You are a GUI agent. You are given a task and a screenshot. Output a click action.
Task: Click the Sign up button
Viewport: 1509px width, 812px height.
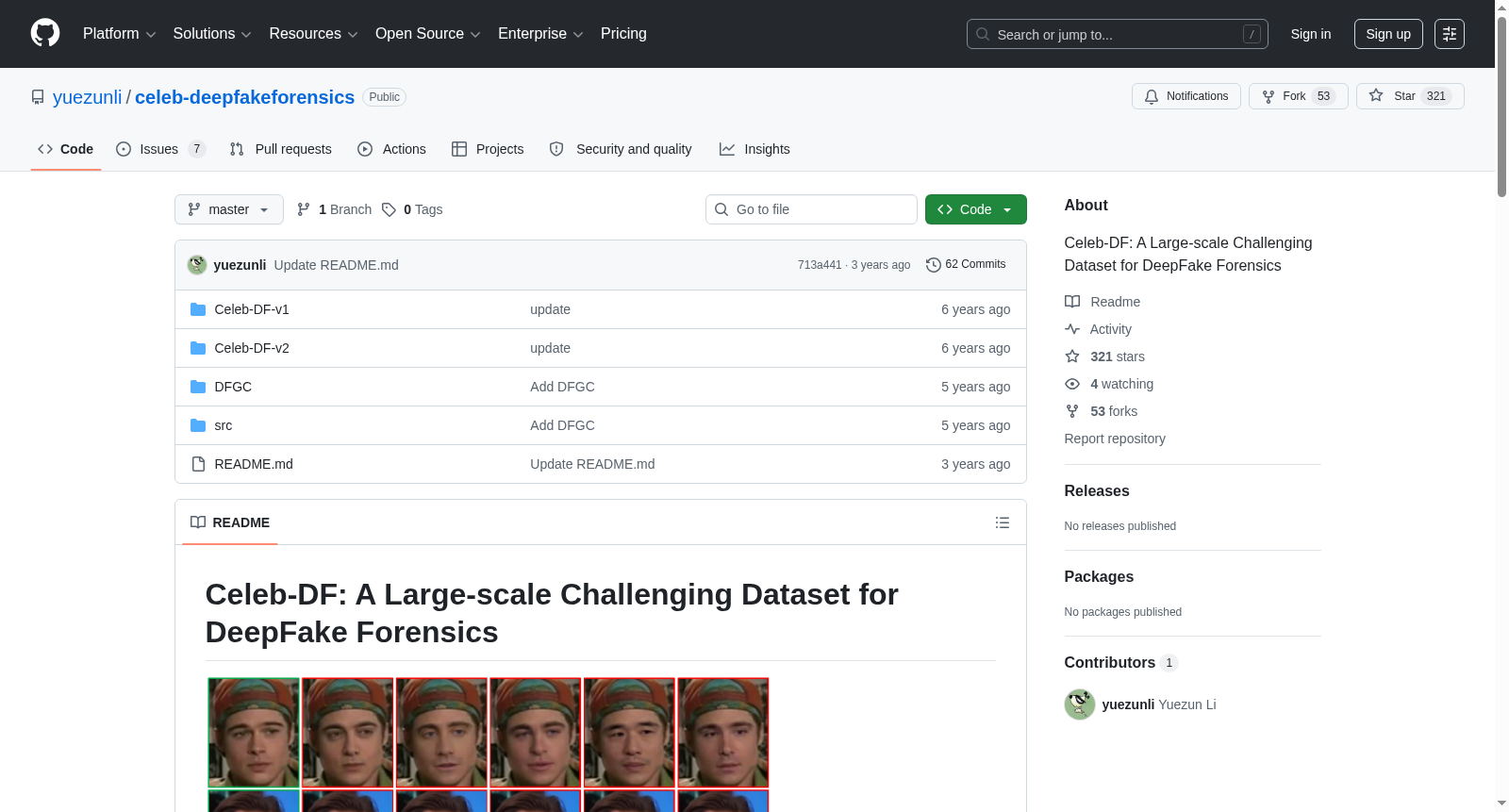(x=1388, y=34)
